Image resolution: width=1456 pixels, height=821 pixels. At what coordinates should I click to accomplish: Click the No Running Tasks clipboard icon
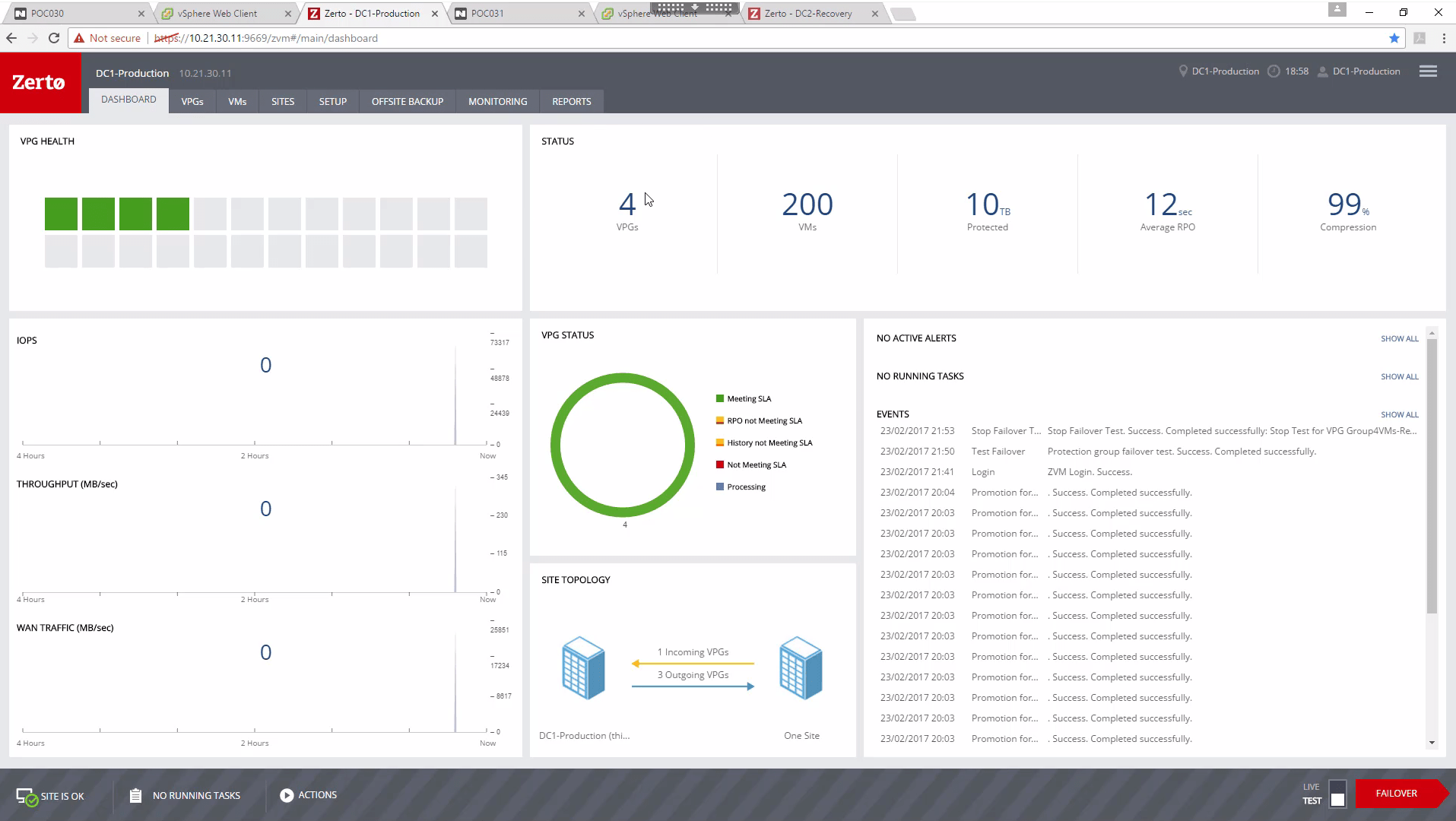135,795
